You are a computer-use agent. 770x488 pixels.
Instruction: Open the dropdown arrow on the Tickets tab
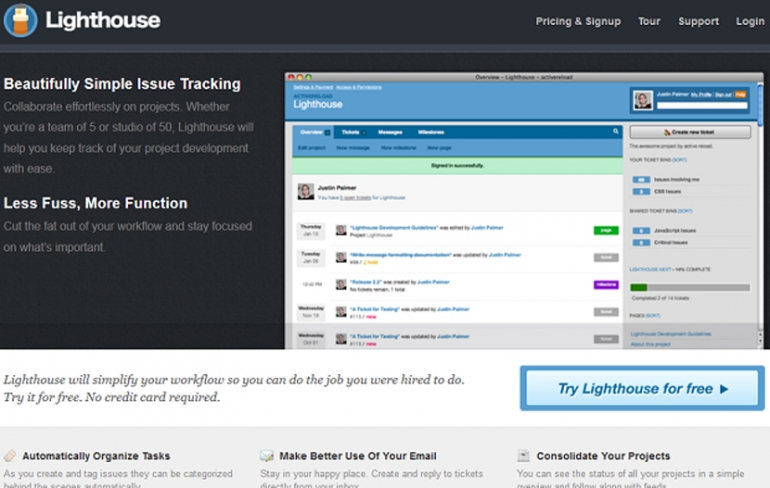364,133
